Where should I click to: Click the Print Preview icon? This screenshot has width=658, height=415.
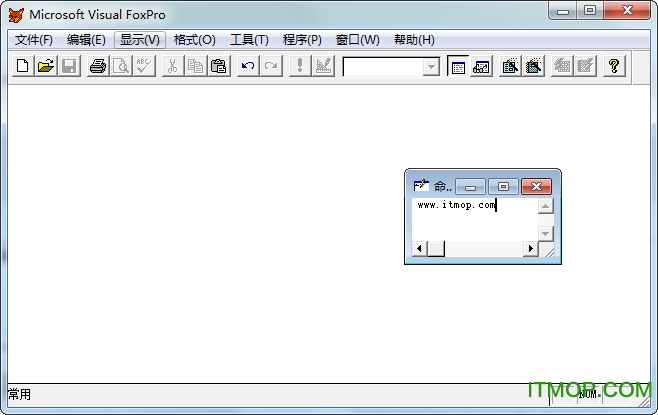tap(121, 66)
